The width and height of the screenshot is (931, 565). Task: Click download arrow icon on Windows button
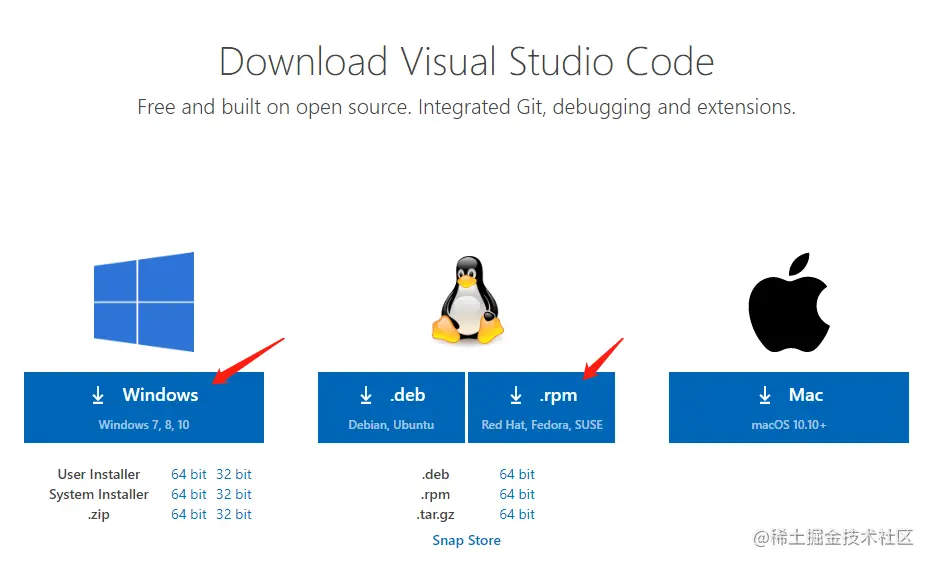coord(98,395)
